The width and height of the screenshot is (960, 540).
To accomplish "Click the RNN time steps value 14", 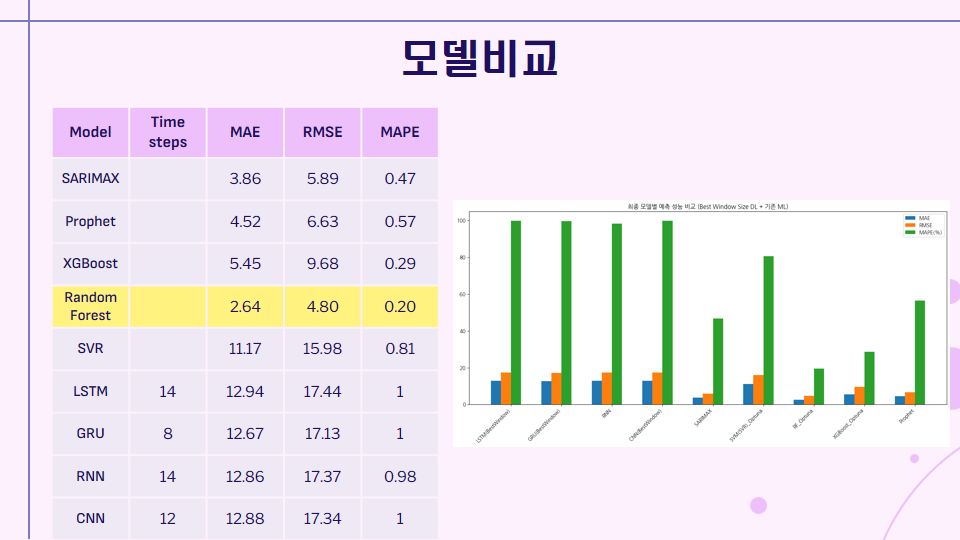I will click(x=168, y=477).
